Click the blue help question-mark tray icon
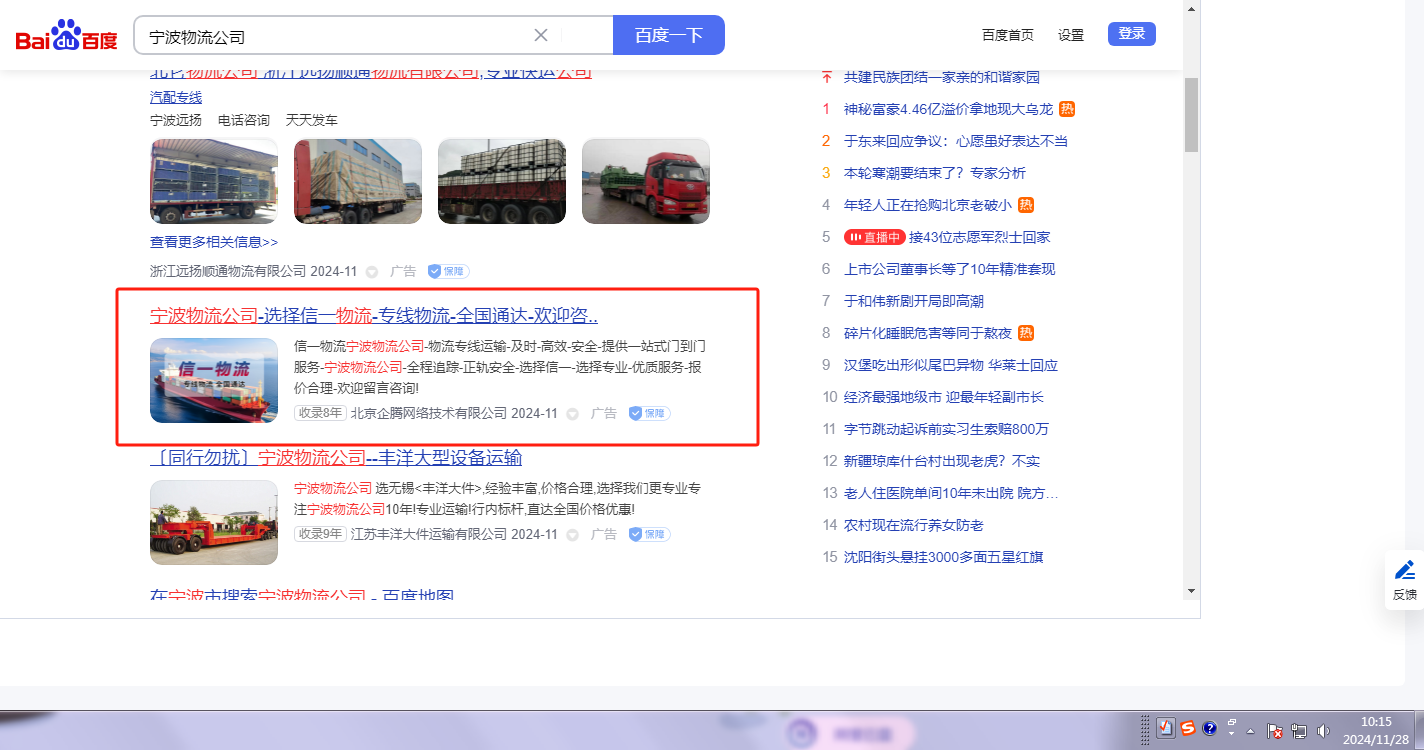The height and width of the screenshot is (750, 1424). click(x=1209, y=728)
